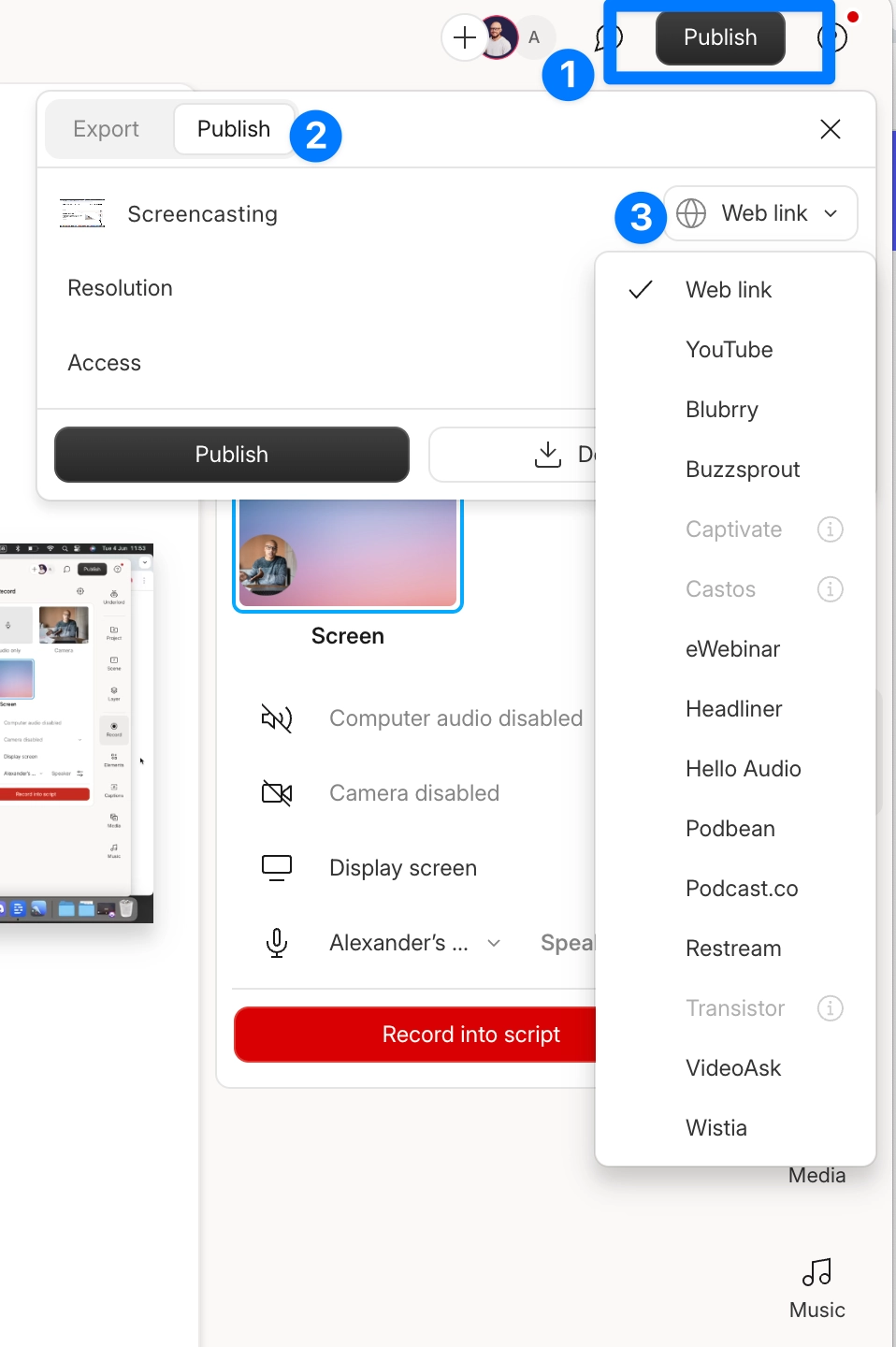The width and height of the screenshot is (896, 1347).
Task: Click the red Record into script button
Action: coord(416,1035)
